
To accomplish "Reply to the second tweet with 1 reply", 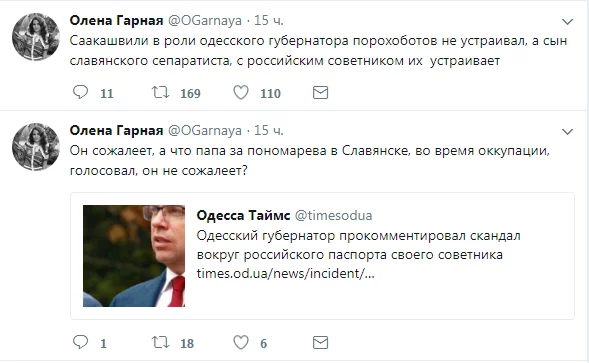I will coord(80,342).
